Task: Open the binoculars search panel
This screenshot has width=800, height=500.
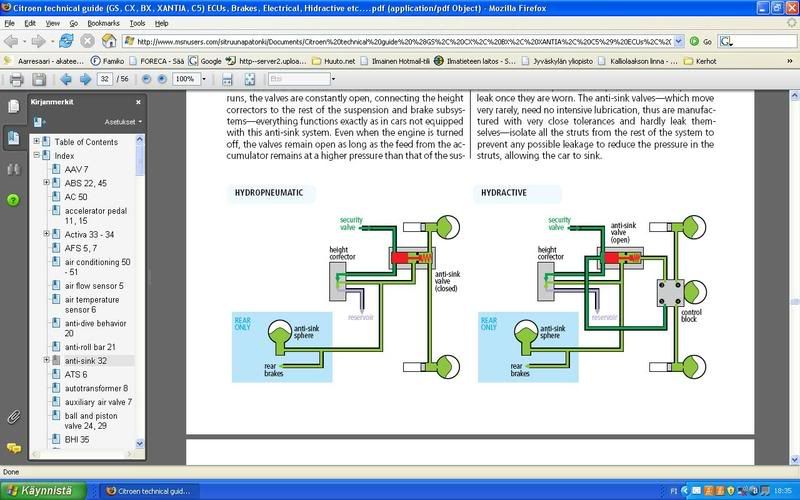Action: point(14,169)
